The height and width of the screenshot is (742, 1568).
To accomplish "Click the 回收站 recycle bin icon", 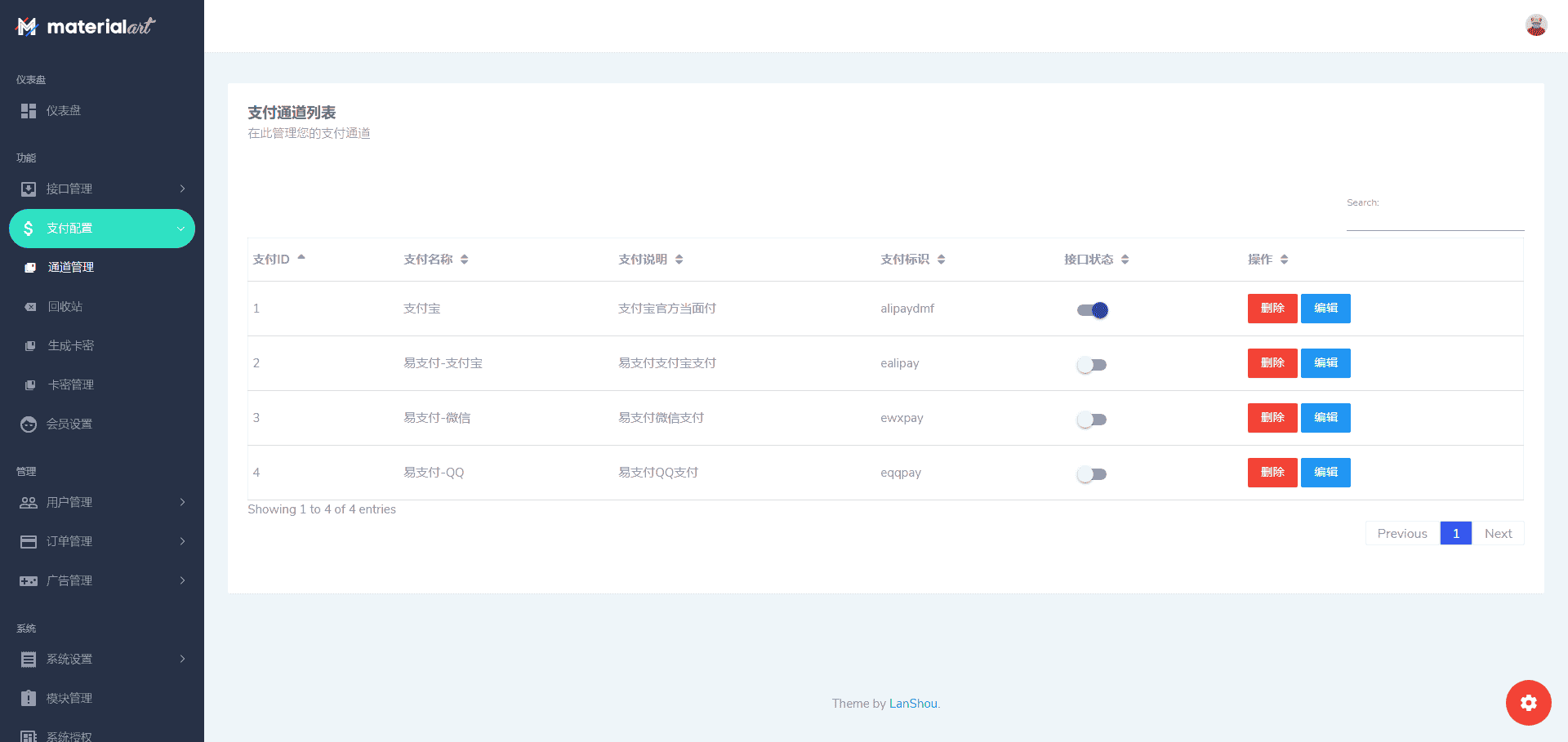I will click(30, 307).
